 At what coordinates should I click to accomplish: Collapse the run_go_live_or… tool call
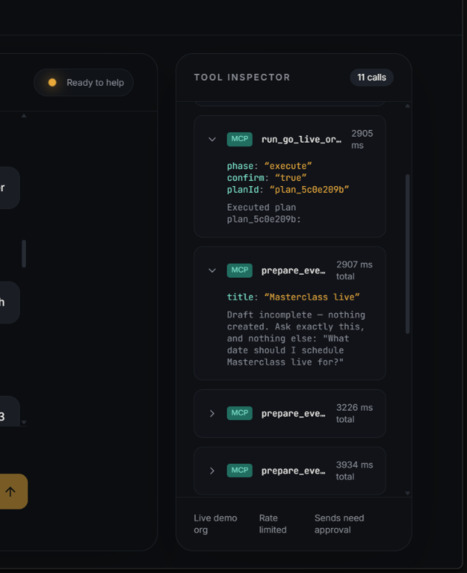(x=212, y=139)
